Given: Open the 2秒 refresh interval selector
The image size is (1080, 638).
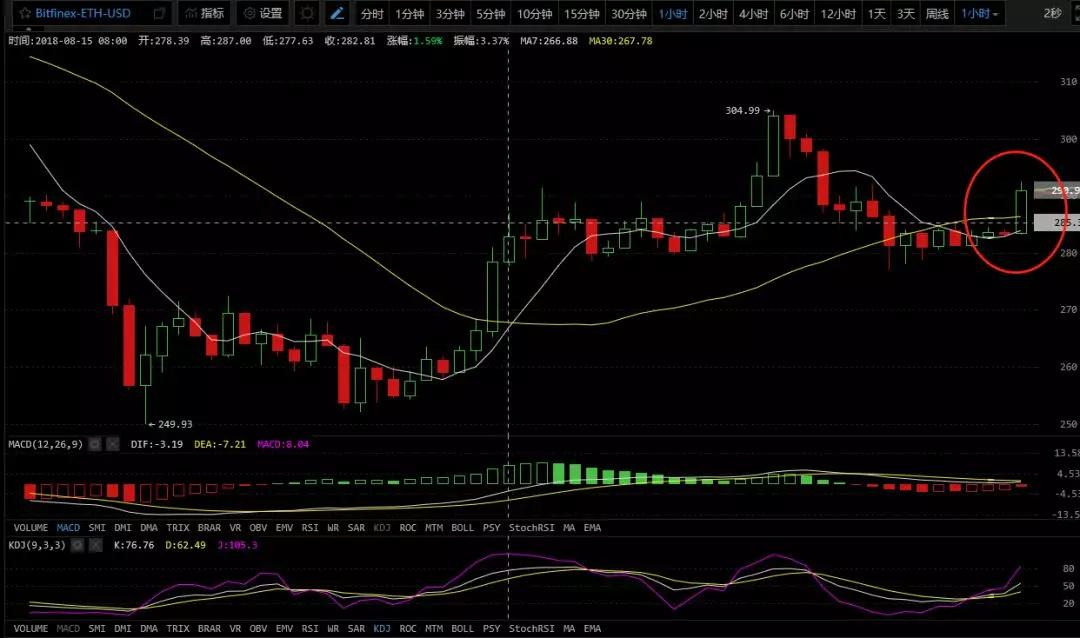Looking at the screenshot, I should pyautogui.click(x=1052, y=14).
